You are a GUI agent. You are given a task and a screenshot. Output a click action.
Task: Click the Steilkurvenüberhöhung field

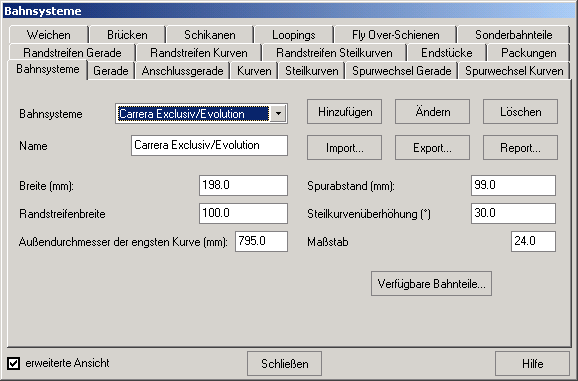click(513, 213)
